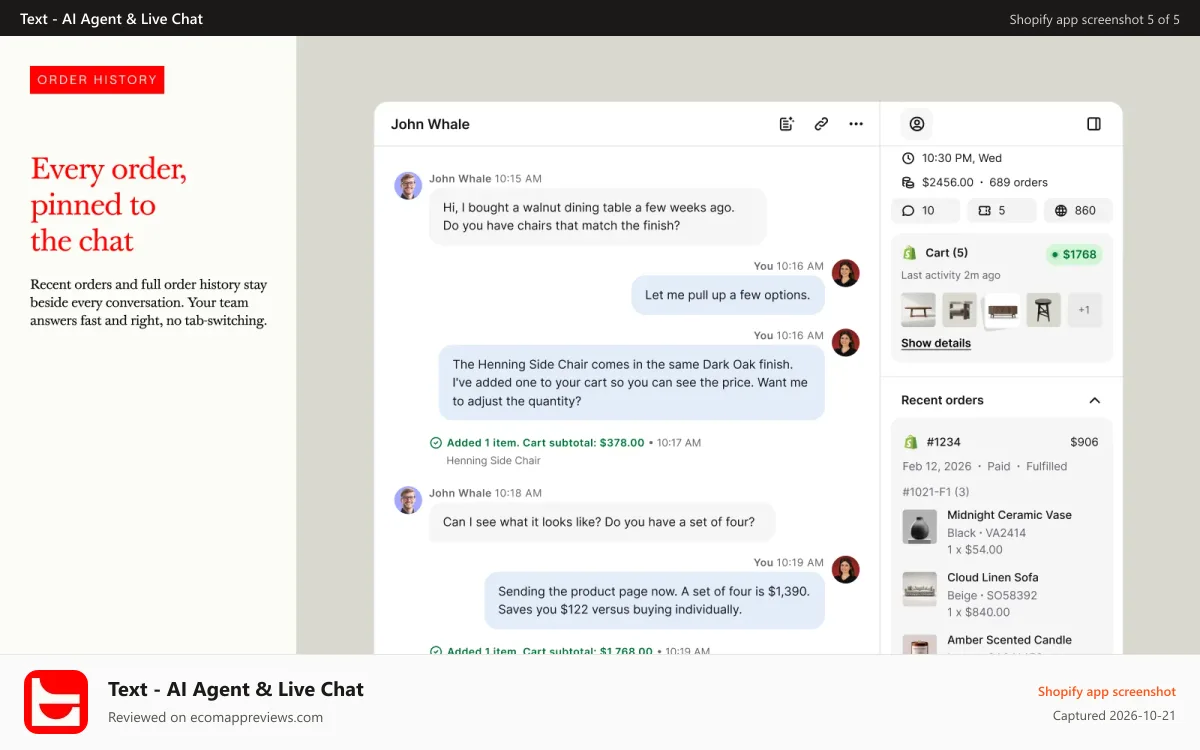Screen dimensions: 1200x750
Task: Open the stool cart thumbnail
Action: (x=1043, y=310)
